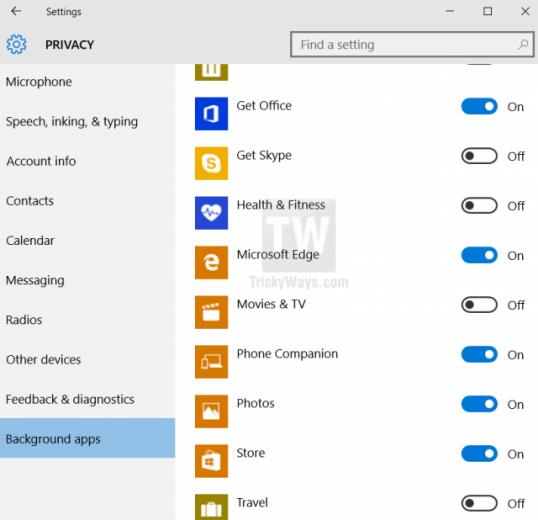
Task: Click the PRIVACY heading
Action: coord(70,45)
